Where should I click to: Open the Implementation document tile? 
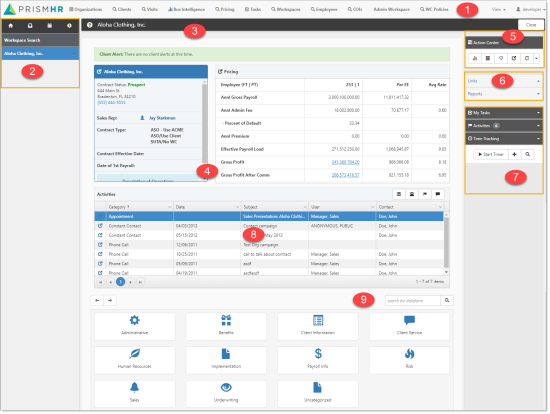pos(226,360)
